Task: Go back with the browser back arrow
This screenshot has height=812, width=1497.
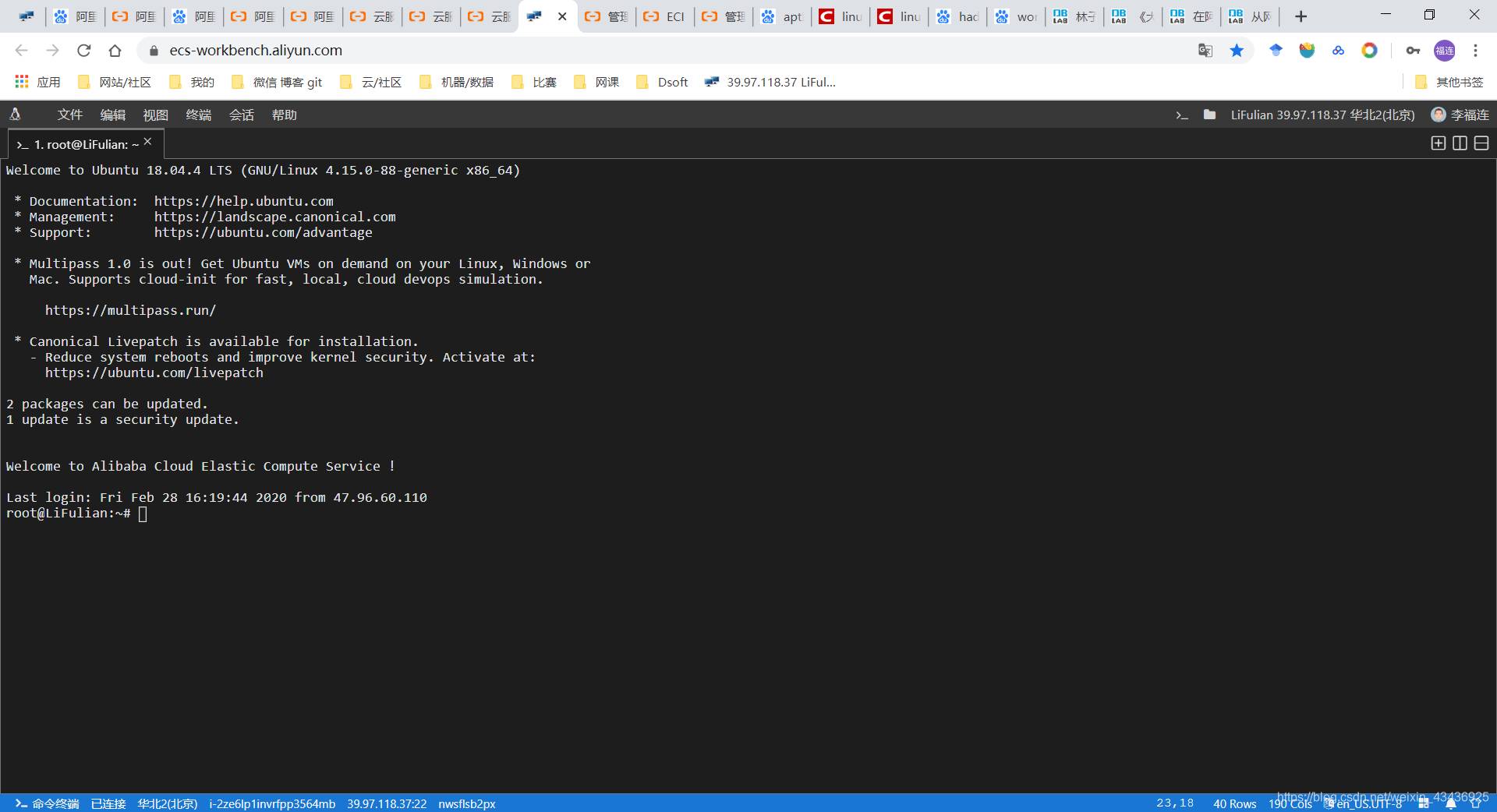Action: point(21,51)
